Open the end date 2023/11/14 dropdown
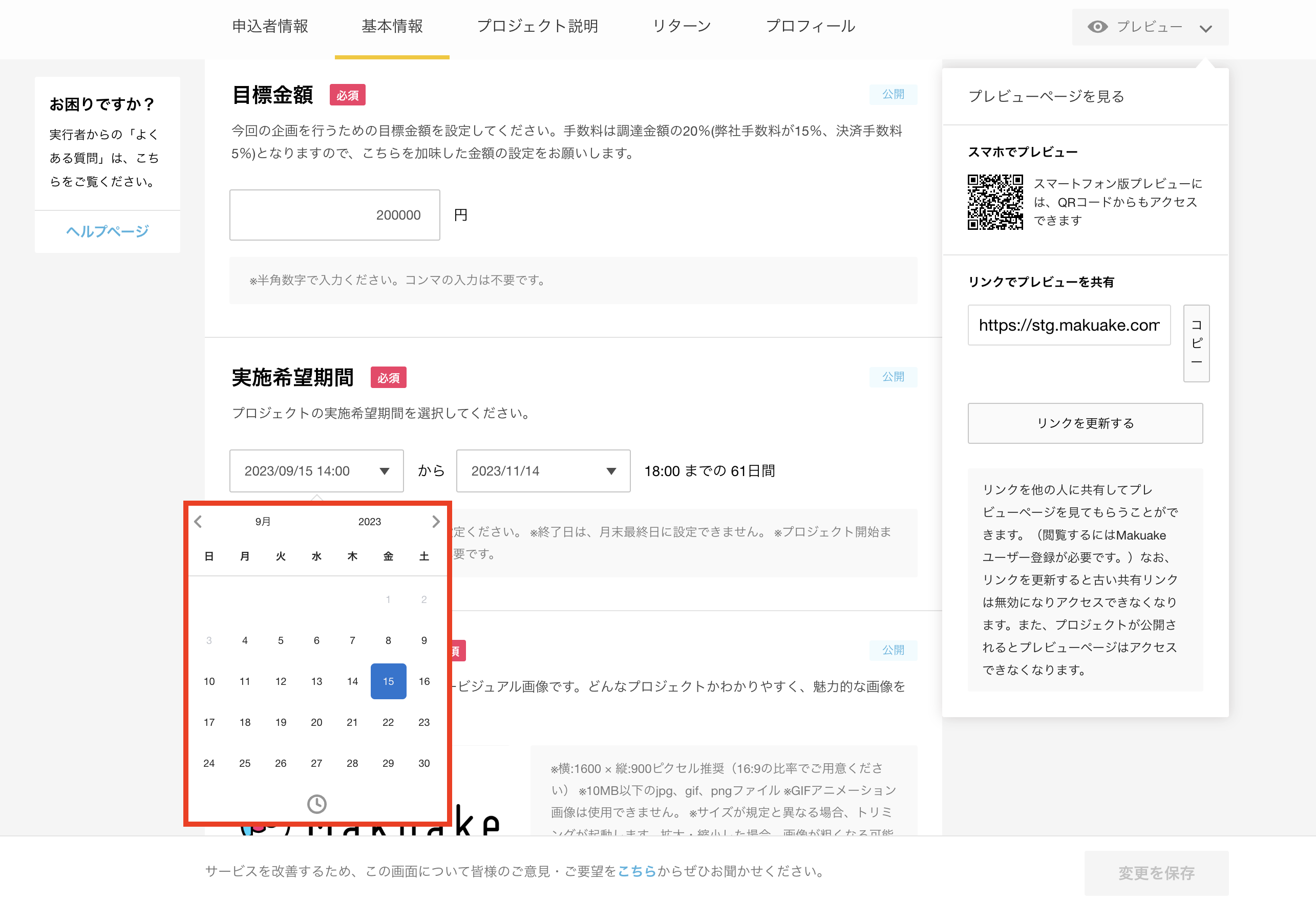This screenshot has height=904, width=1316. [x=543, y=471]
